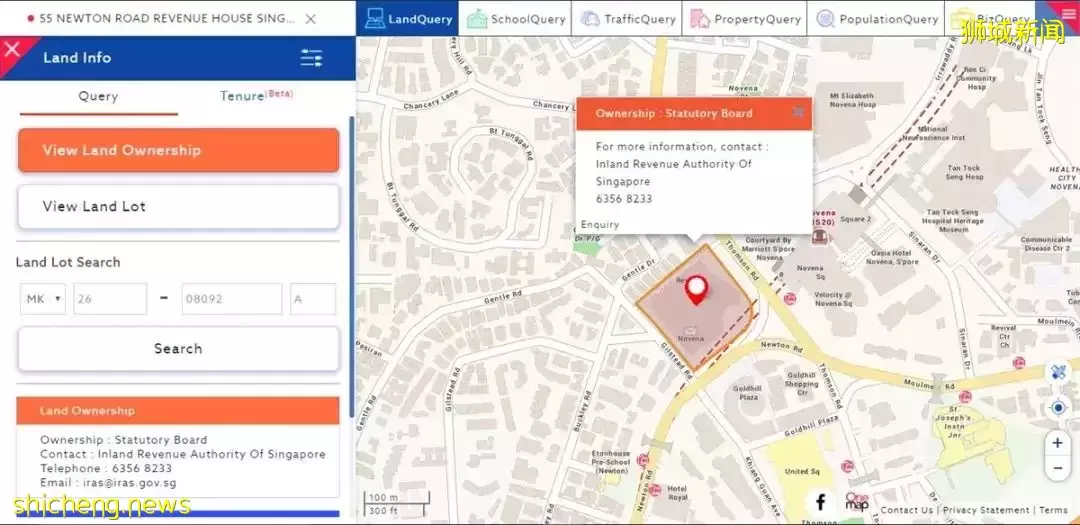Expand the MK land lot dropdown
The image size is (1080, 525).
[43, 298]
